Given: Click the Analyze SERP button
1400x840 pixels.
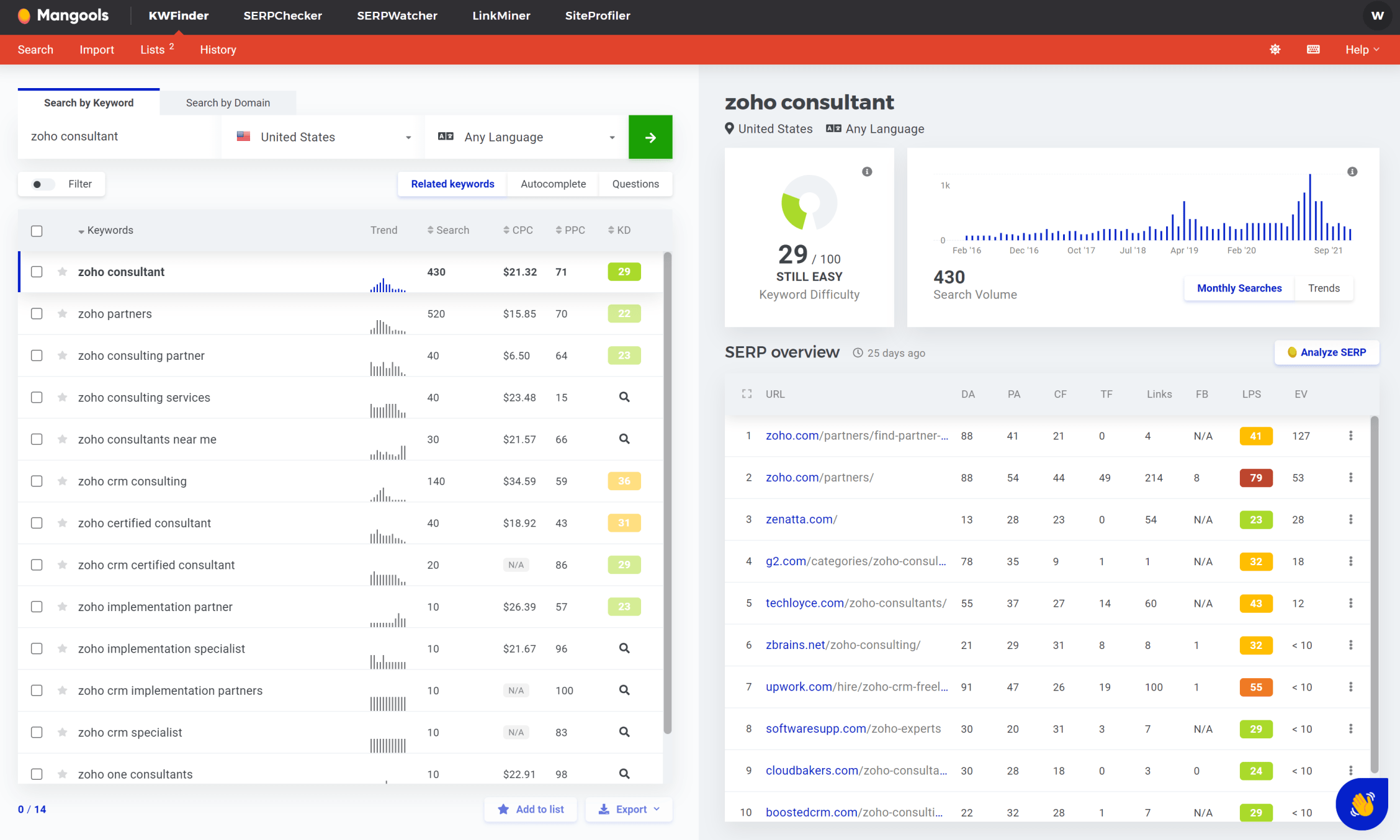Looking at the screenshot, I should [x=1326, y=352].
